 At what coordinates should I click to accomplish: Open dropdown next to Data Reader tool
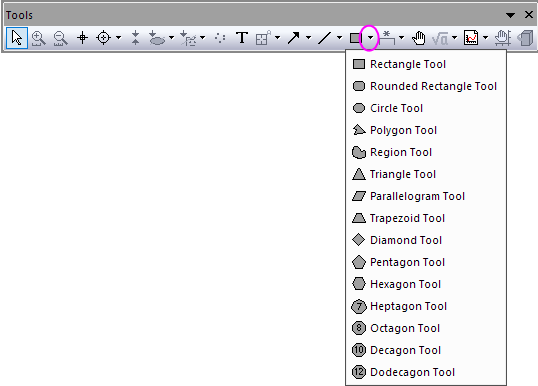tap(118, 37)
